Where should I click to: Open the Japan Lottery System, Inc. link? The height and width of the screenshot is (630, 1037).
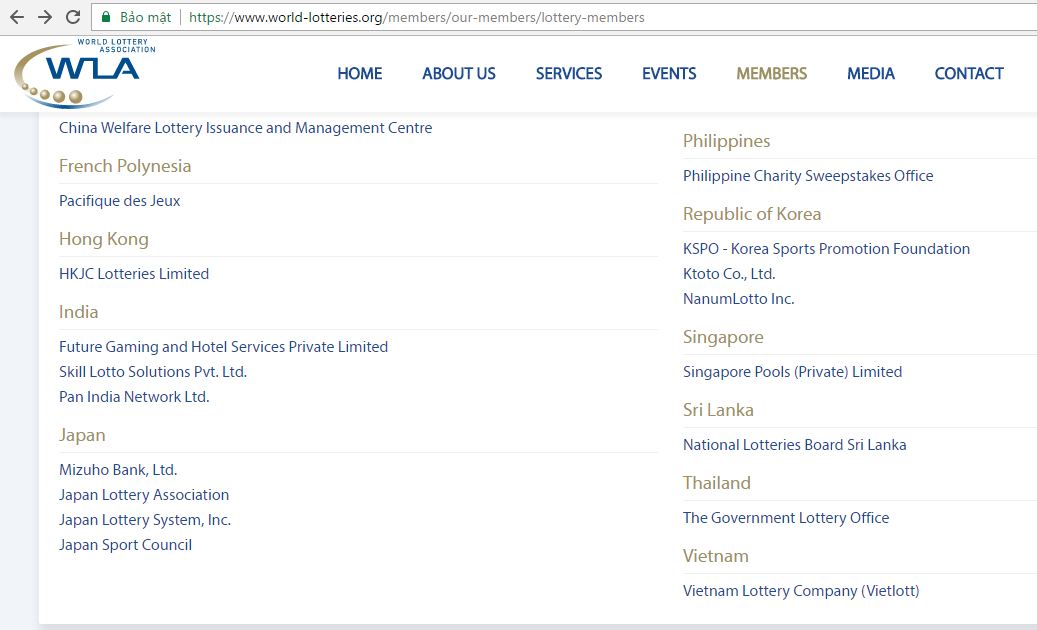(145, 520)
